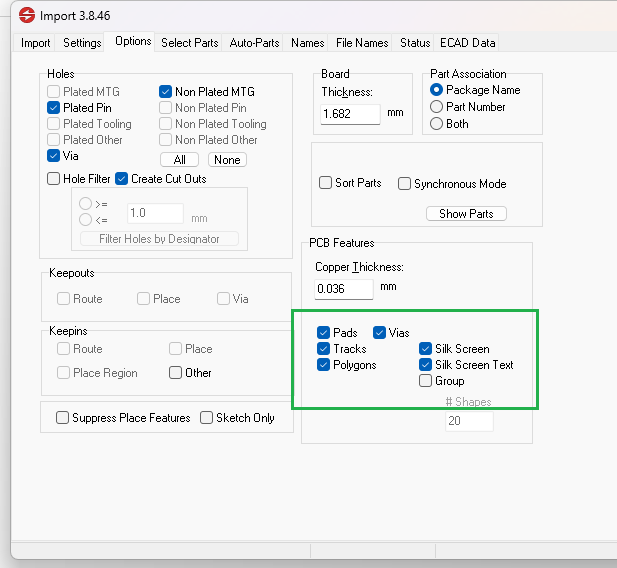
Task: Toggle the Via holes checkbox
Action: click(54, 156)
